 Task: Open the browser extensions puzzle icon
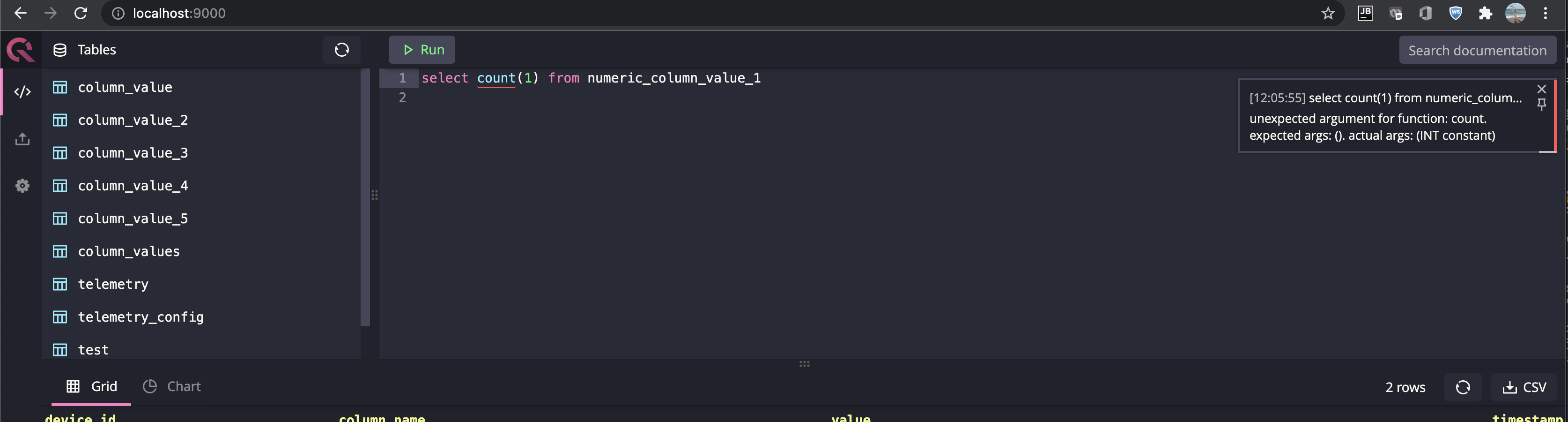[x=1485, y=14]
